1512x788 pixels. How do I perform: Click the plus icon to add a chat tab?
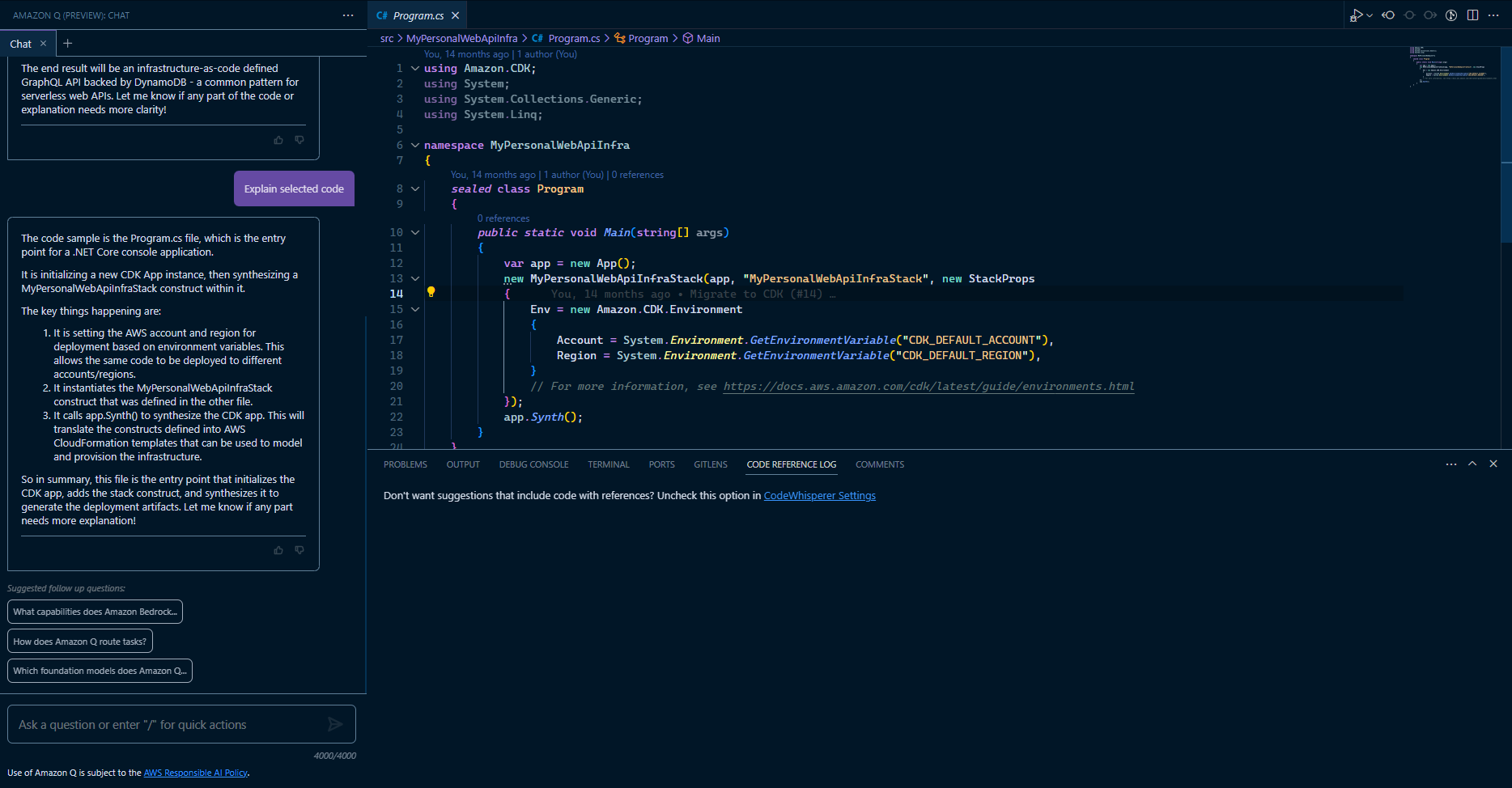tap(68, 44)
